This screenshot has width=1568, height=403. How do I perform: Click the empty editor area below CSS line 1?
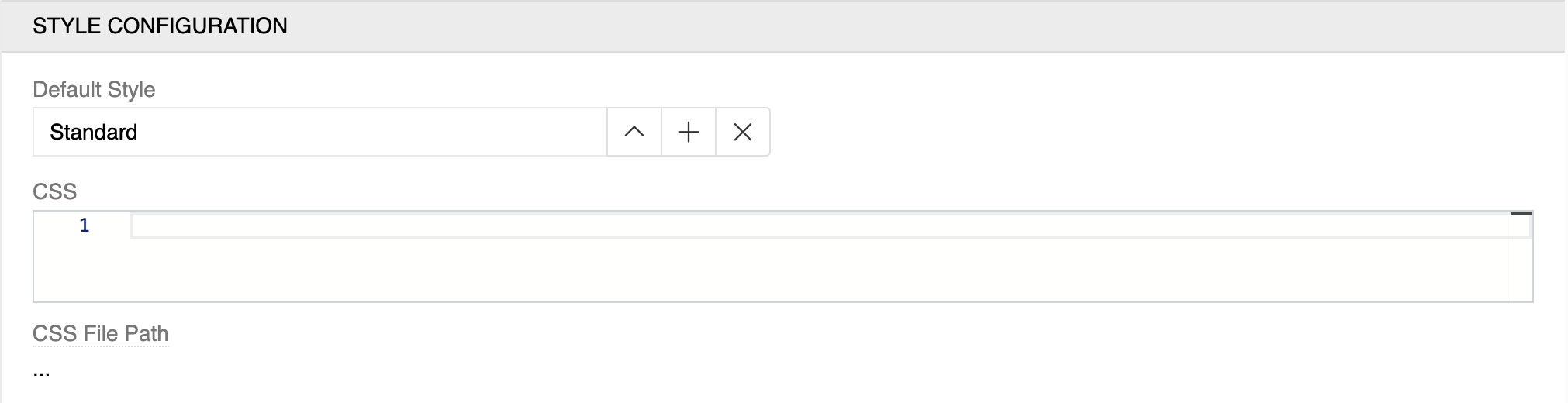click(775, 271)
